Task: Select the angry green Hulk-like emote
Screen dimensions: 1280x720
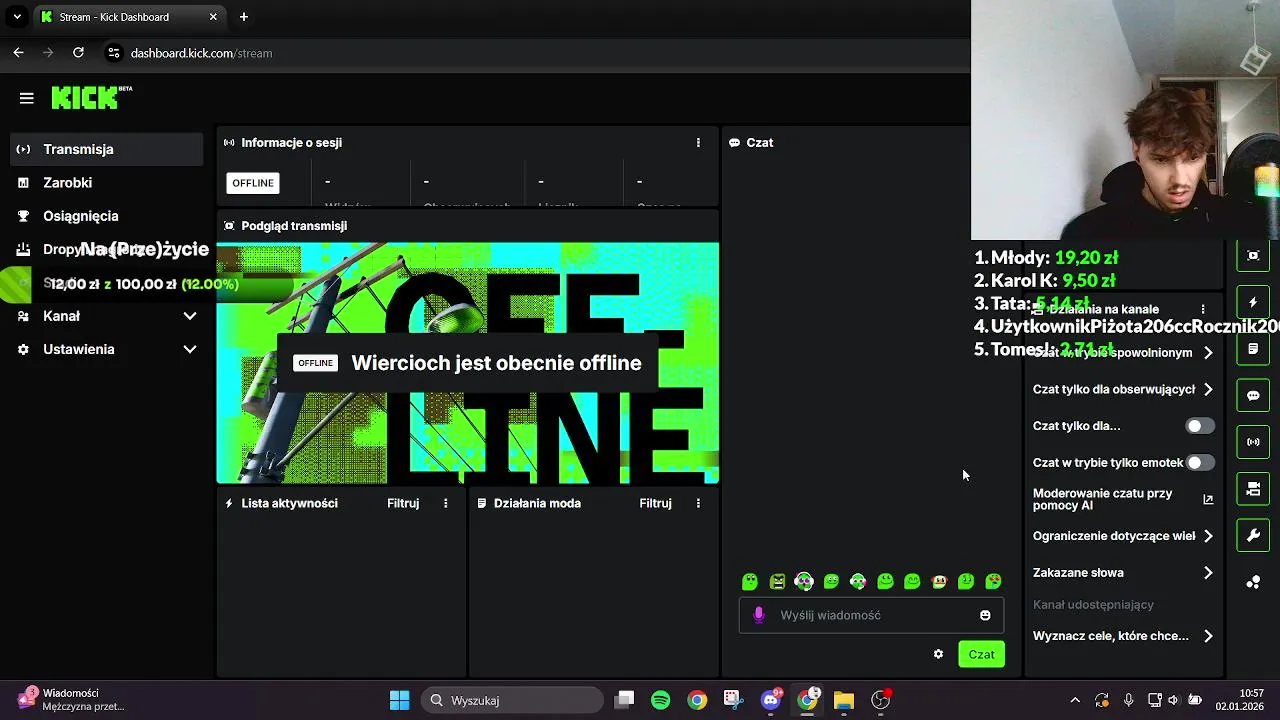Action: 777,581
